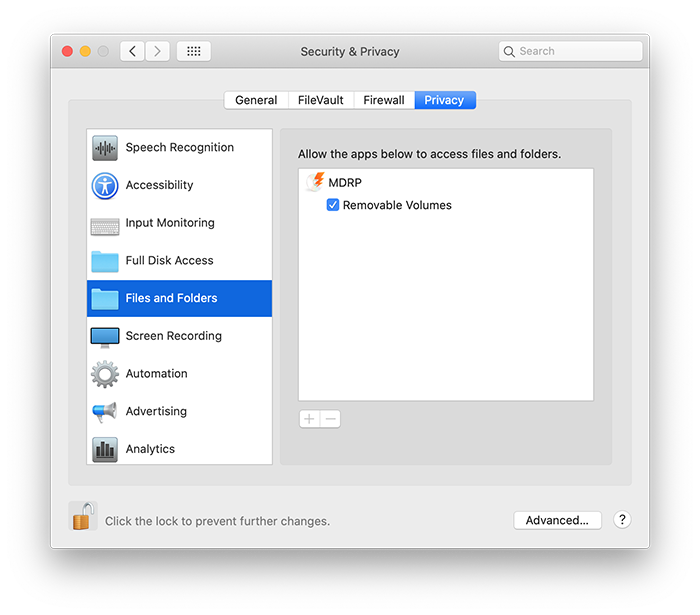
Task: Add an app with the plus button
Action: point(309,419)
